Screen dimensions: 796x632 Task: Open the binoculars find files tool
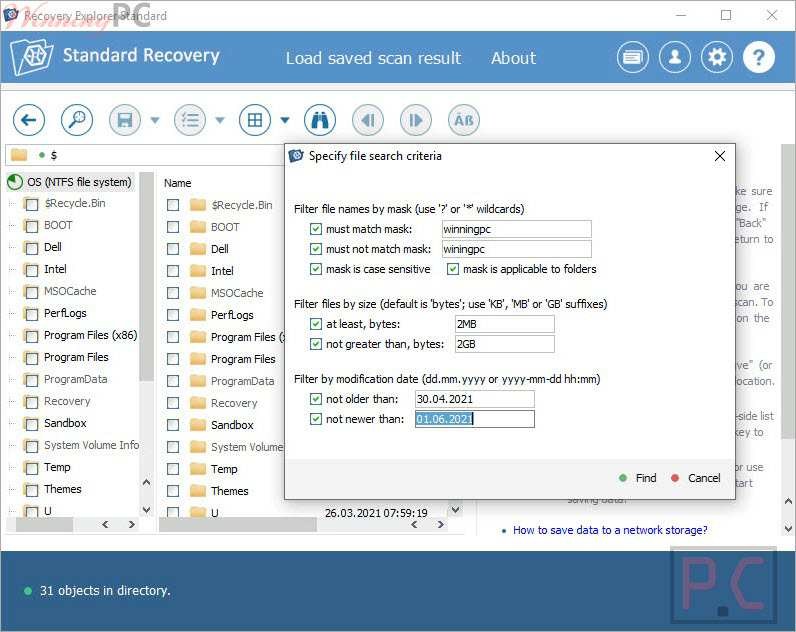point(320,120)
